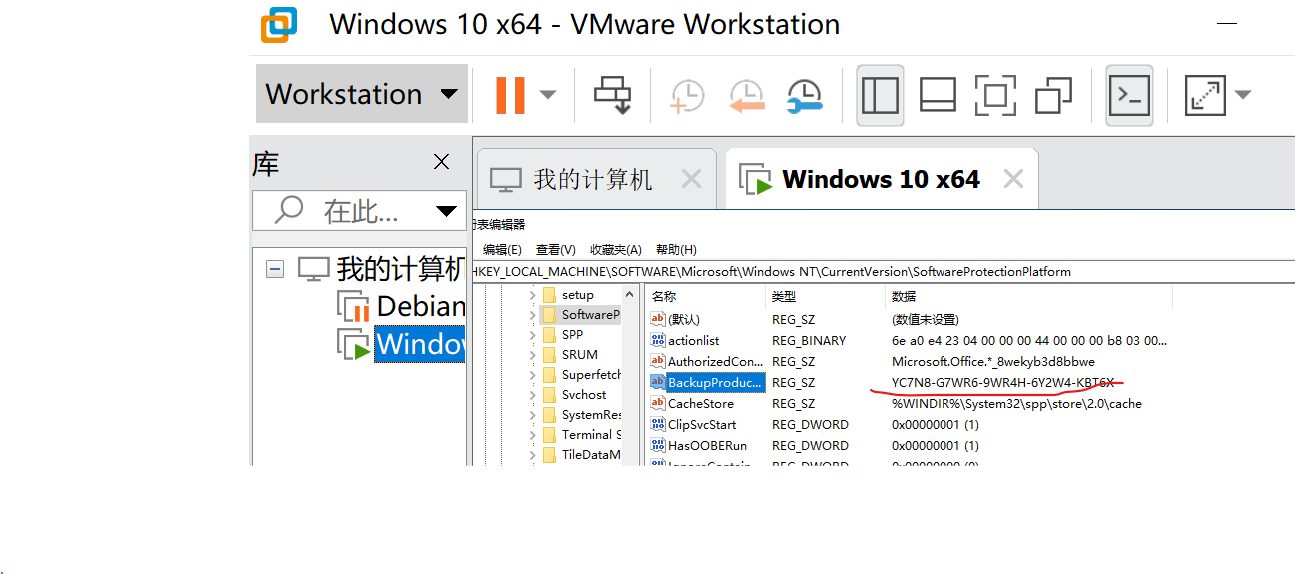Click Revert to Snapshot icon
The image size is (1295, 574).
745,95
